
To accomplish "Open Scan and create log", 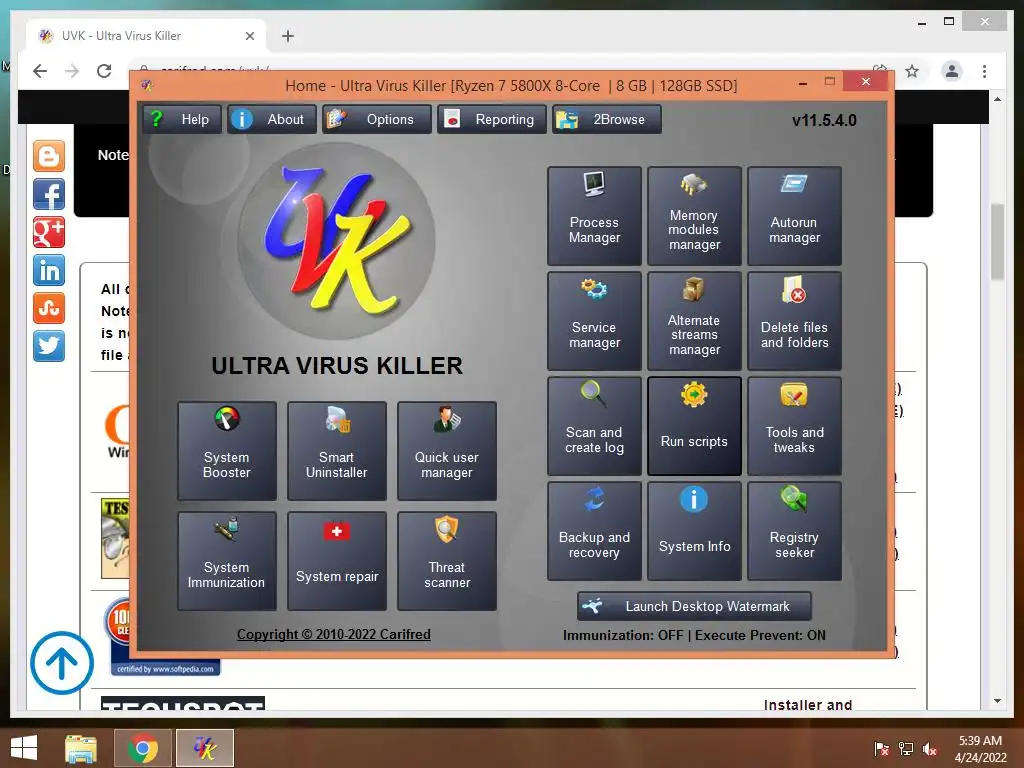I will [594, 426].
